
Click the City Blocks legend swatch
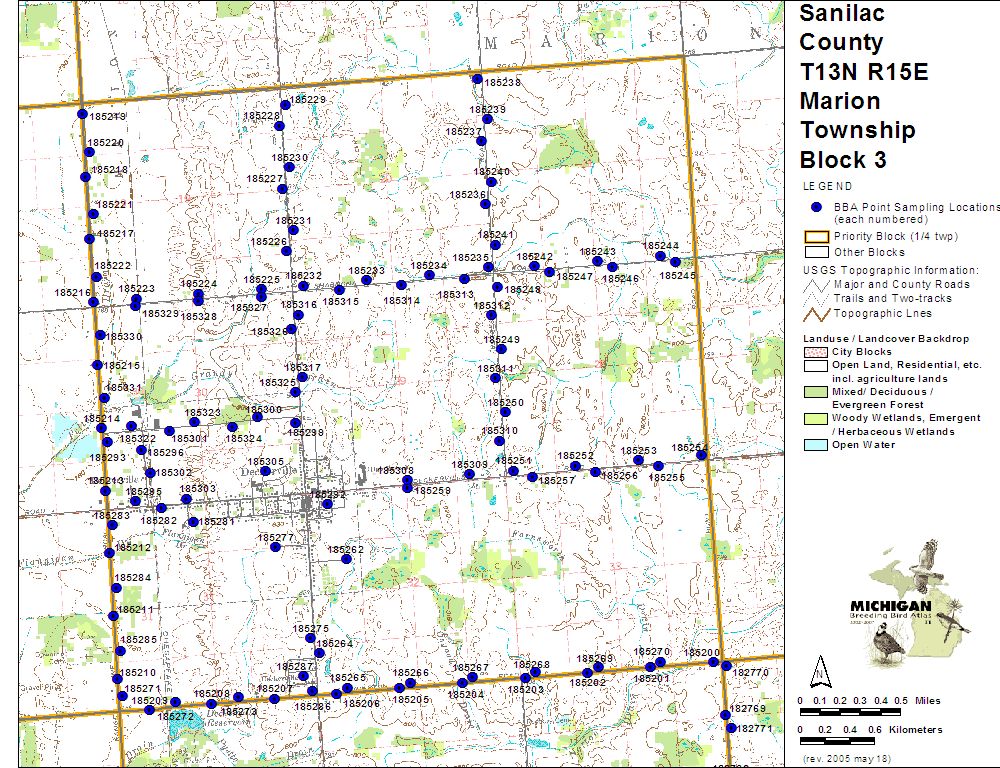tap(815, 353)
